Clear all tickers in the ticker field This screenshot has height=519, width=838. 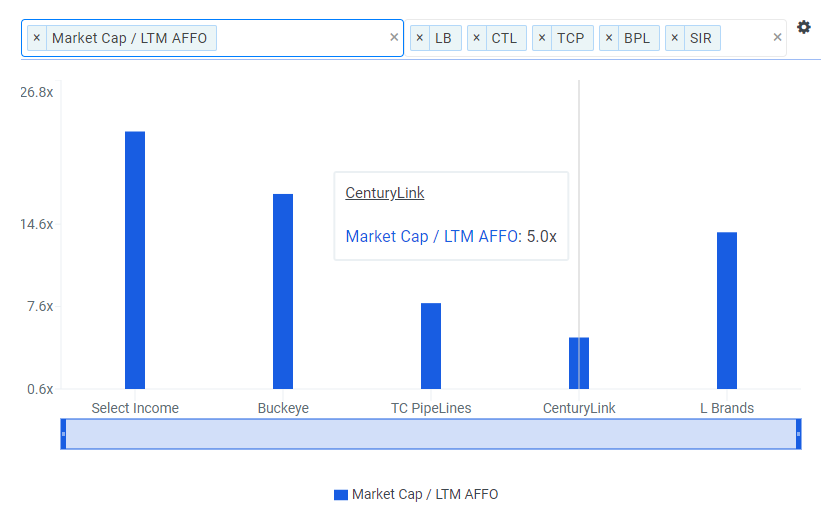point(778,37)
